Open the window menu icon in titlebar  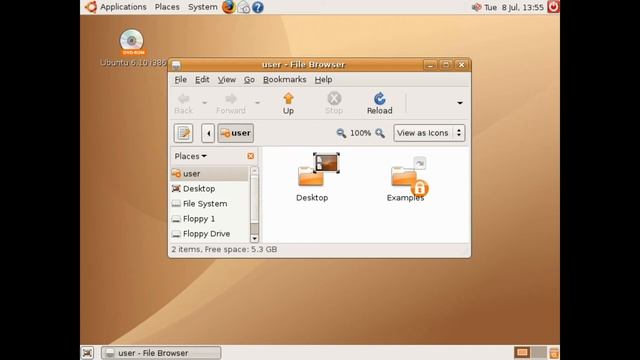coord(176,65)
